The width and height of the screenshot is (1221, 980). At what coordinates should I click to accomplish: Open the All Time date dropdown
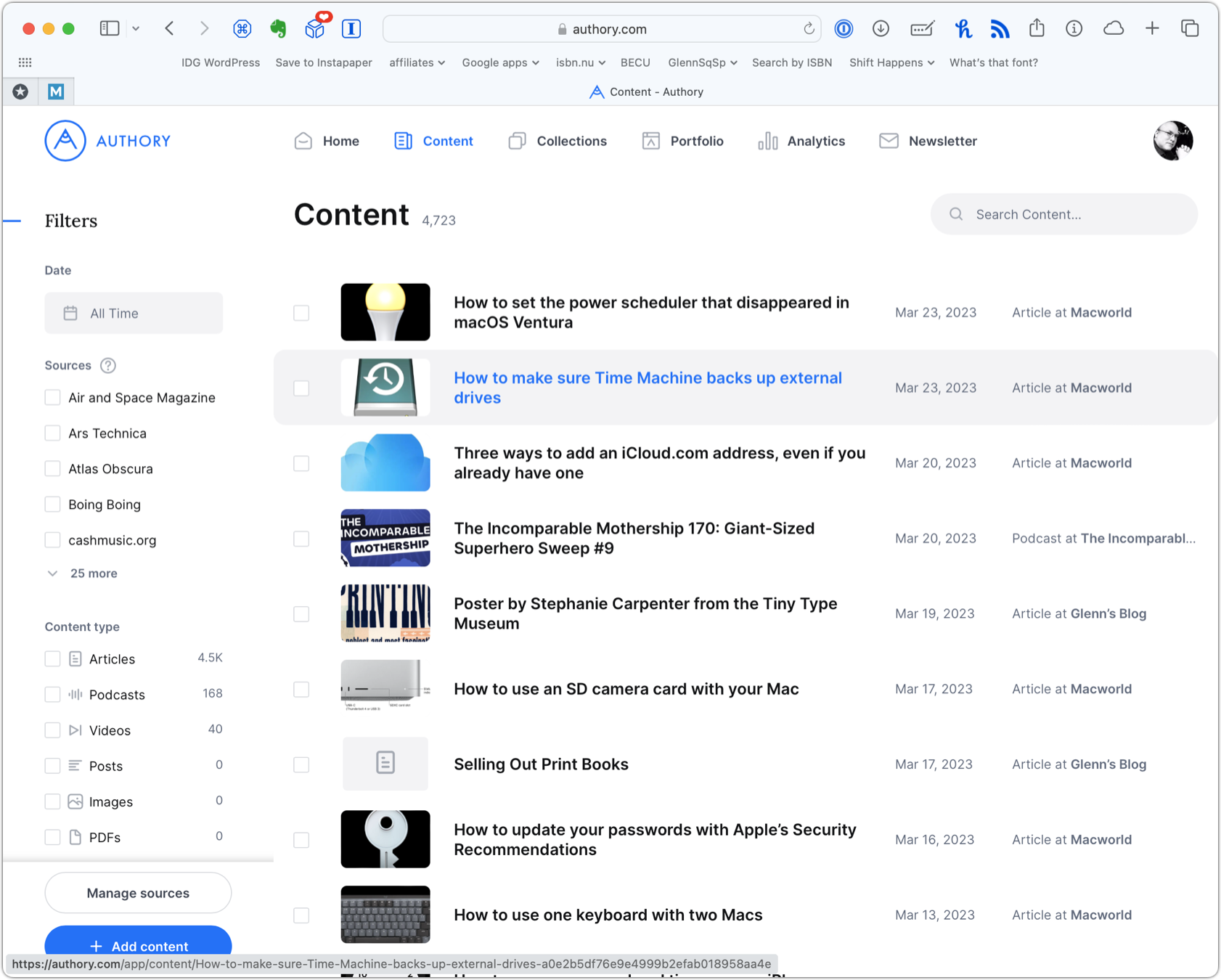coord(134,313)
